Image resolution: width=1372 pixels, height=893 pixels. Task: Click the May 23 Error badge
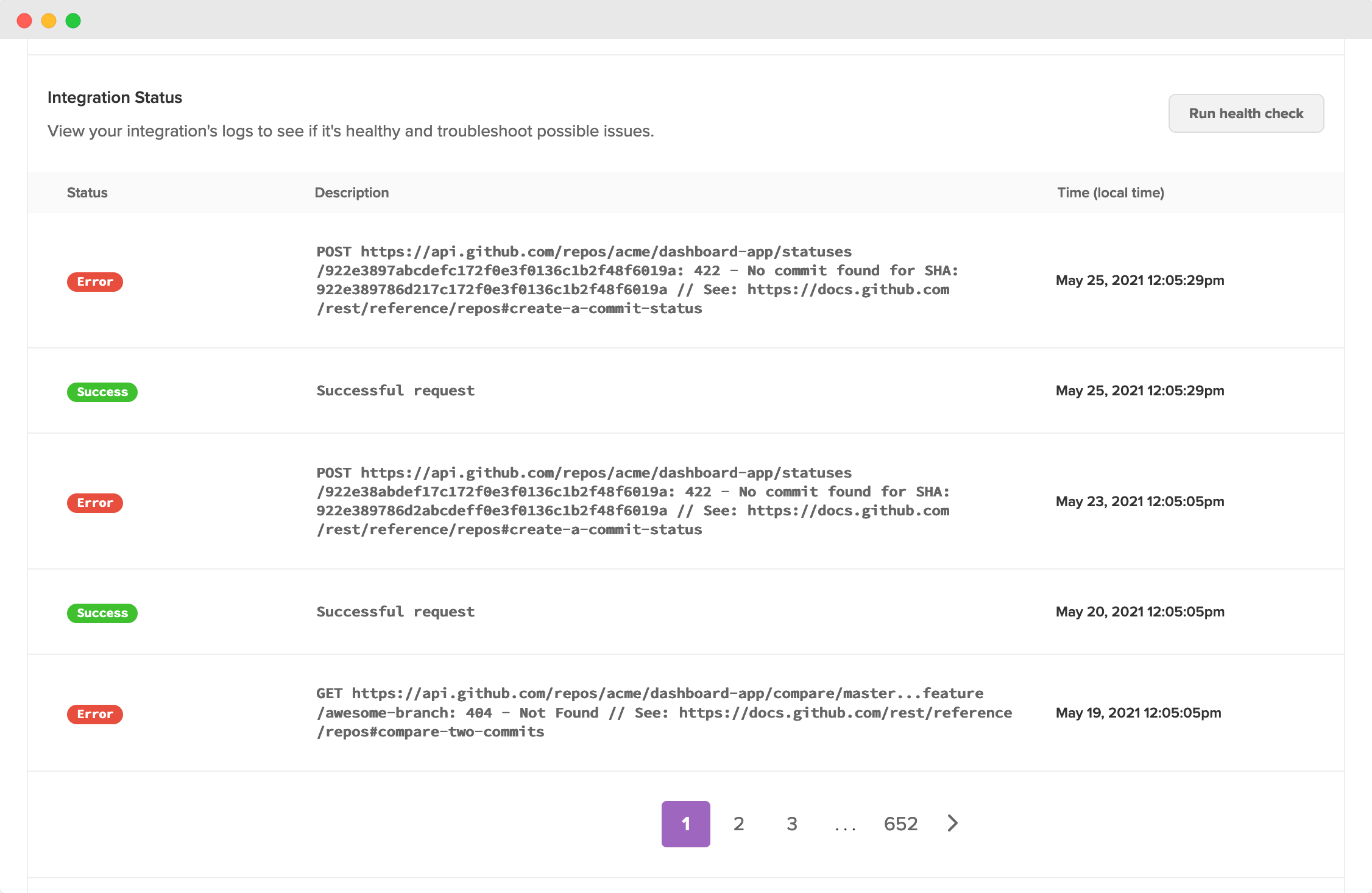click(95, 503)
